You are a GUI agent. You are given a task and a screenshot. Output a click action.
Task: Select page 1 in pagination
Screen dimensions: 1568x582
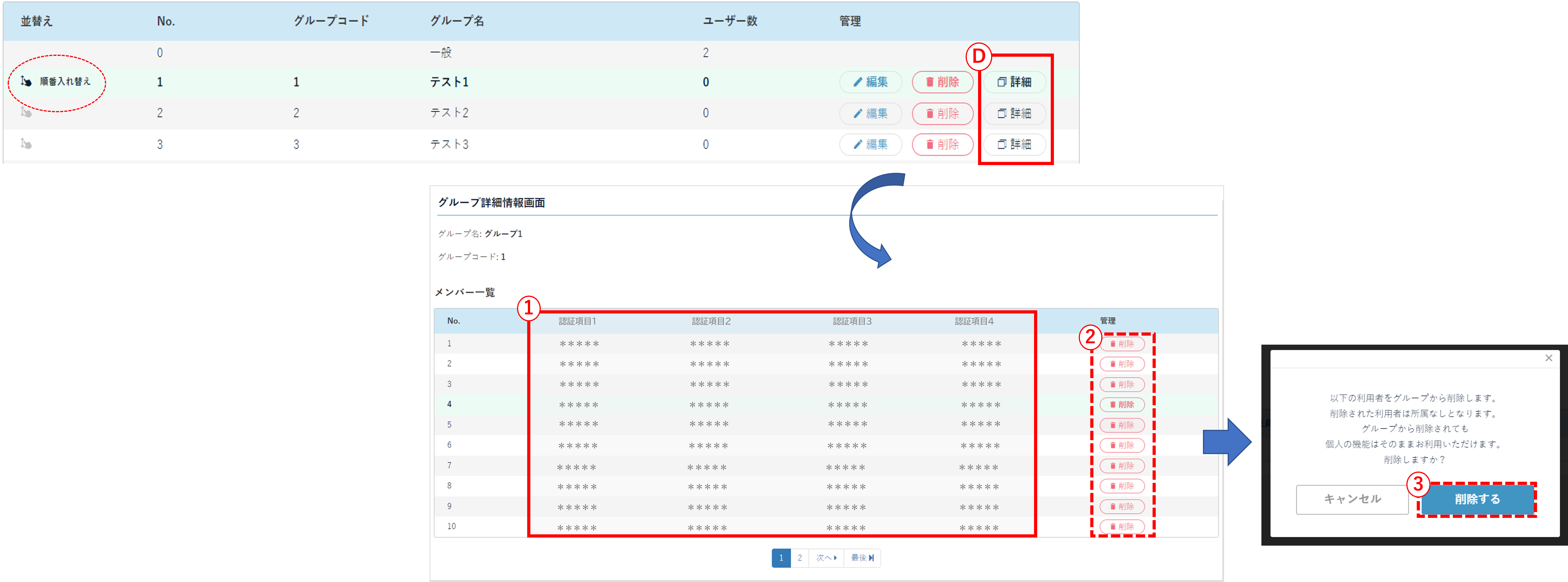pos(781,558)
